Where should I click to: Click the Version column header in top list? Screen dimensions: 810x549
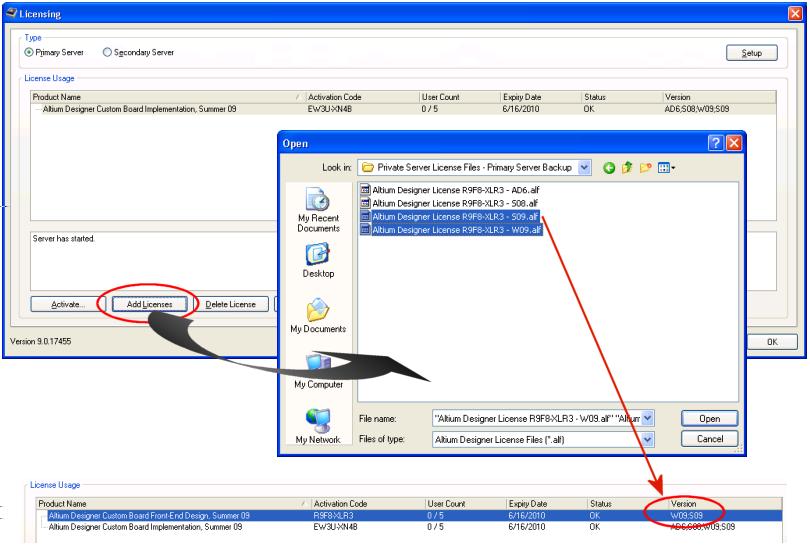(x=719, y=97)
